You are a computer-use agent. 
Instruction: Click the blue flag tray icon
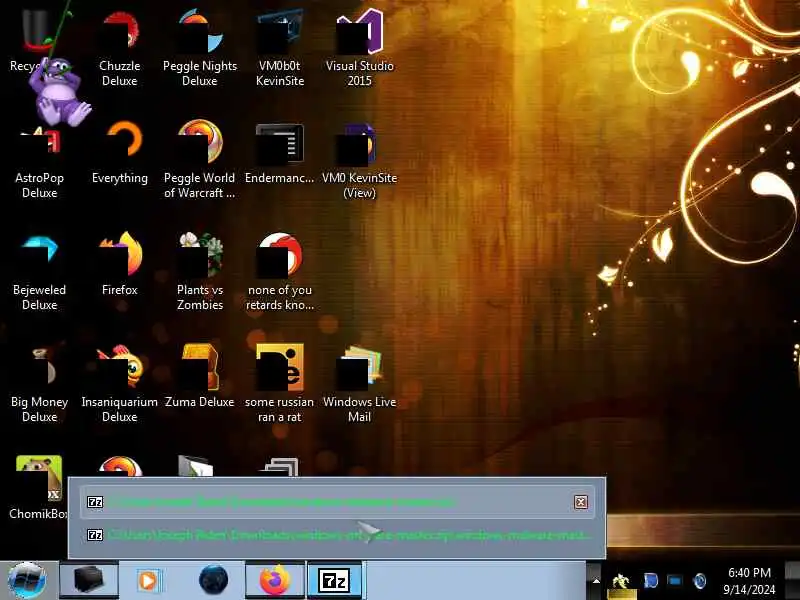coord(650,581)
